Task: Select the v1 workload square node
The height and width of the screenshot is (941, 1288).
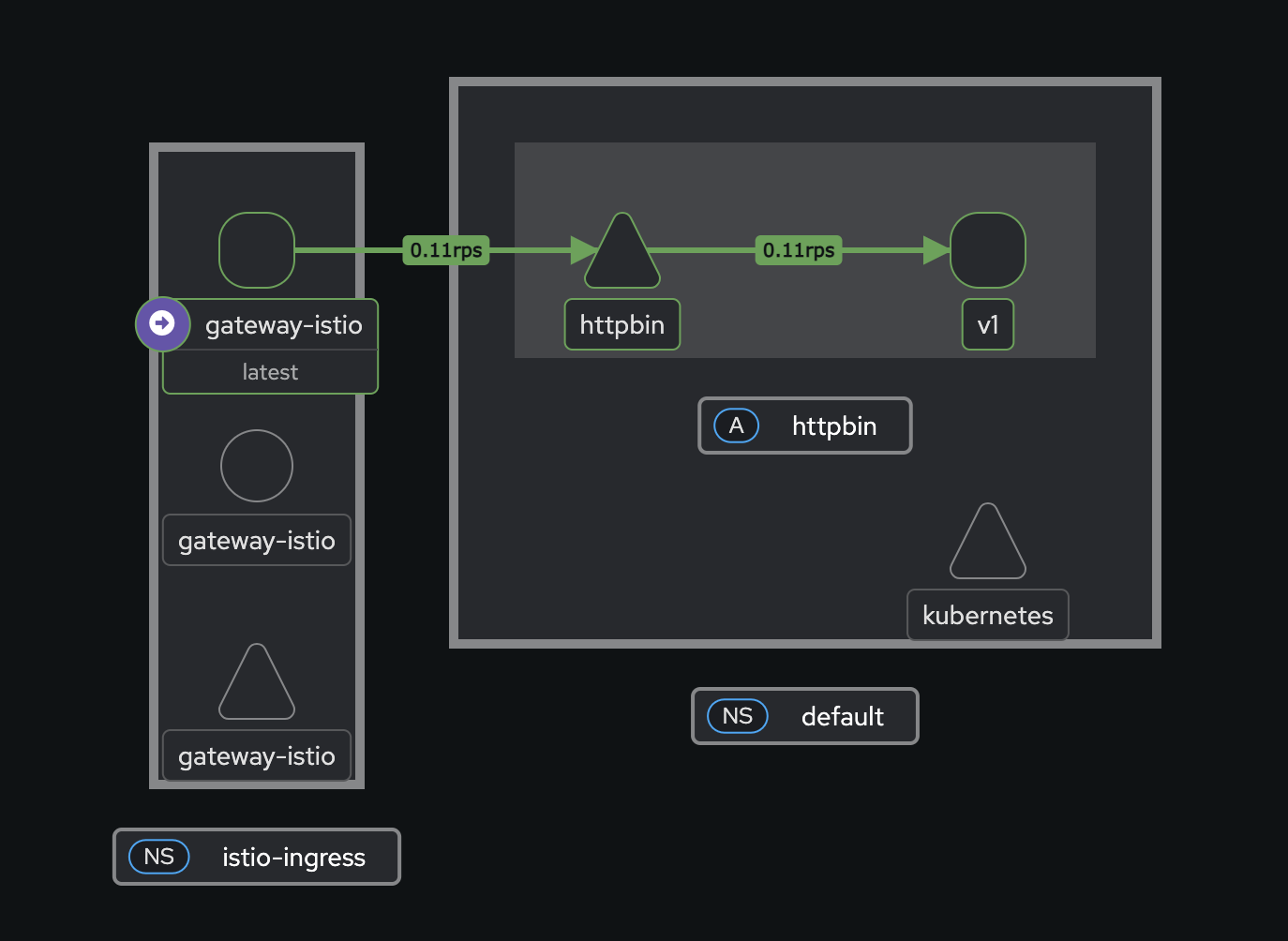Action: tap(988, 250)
